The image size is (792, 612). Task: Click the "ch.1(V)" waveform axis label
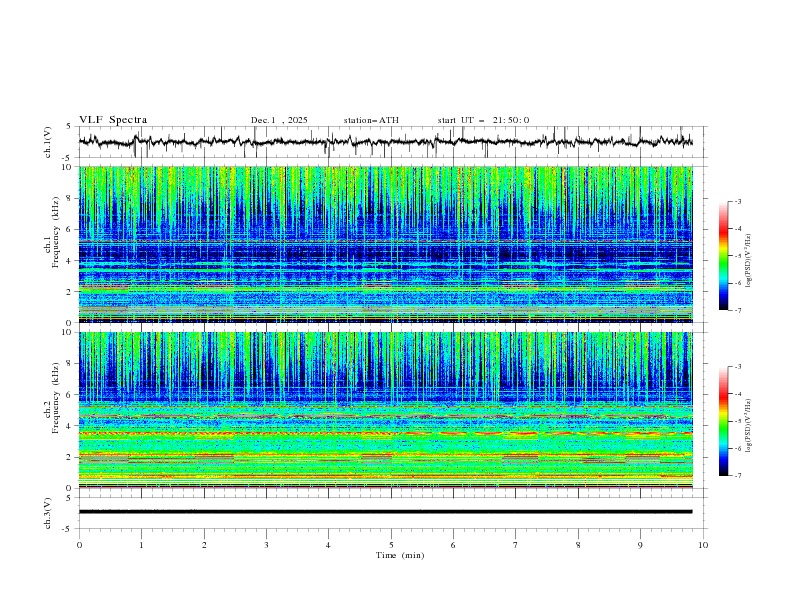(x=48, y=142)
